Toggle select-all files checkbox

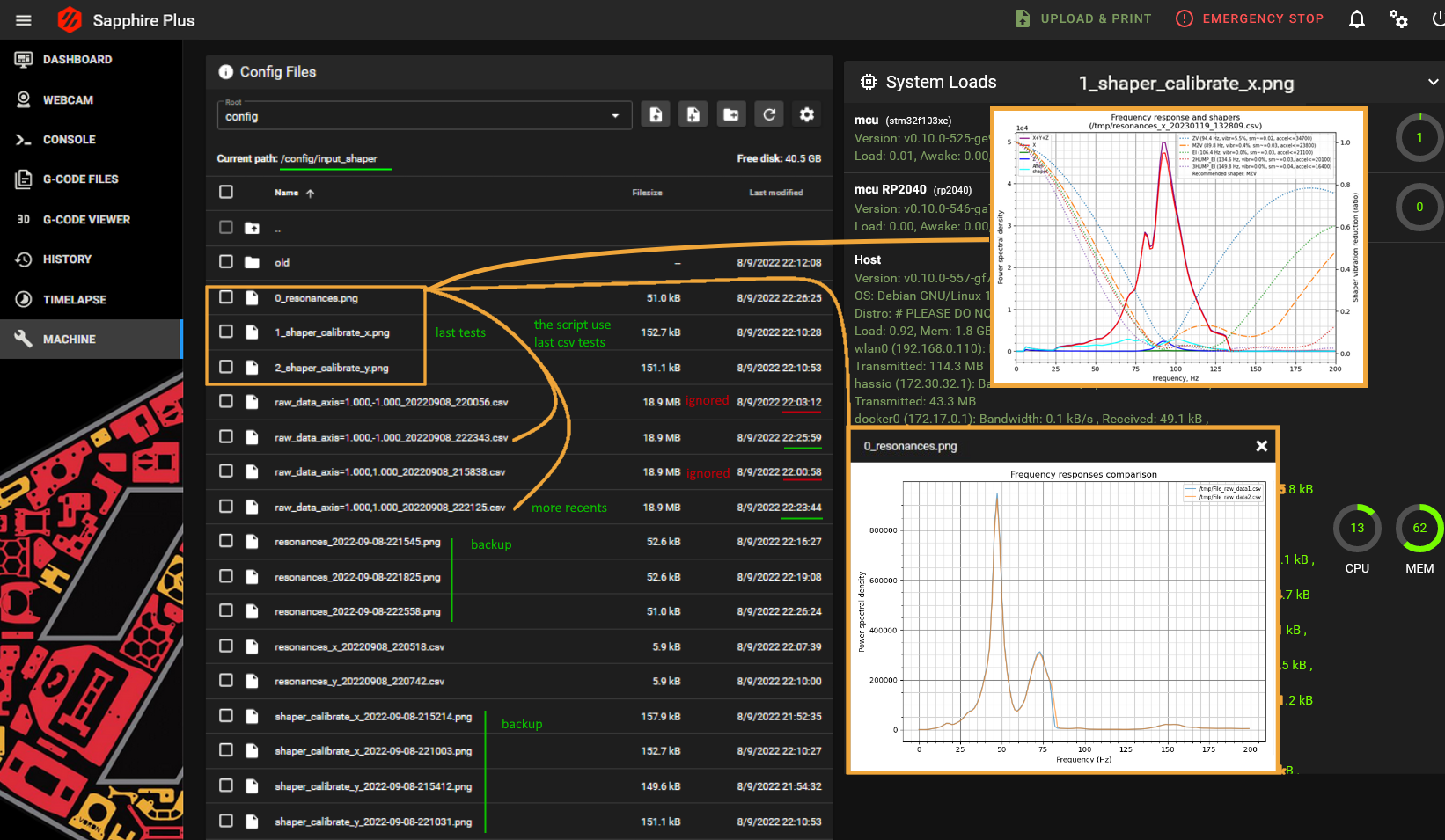pos(226,192)
